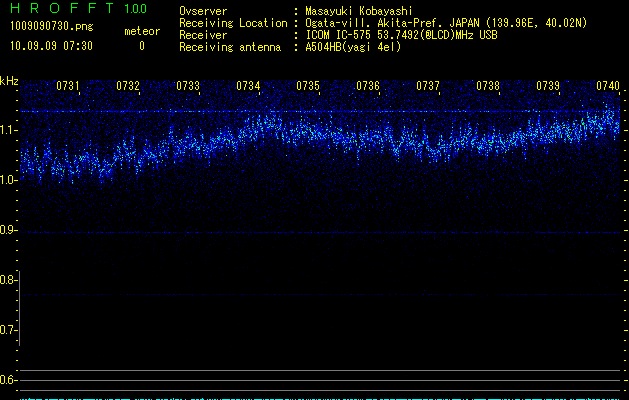Click the 0735 time marker
Image resolution: width=629 pixels, height=400 pixels.
[x=308, y=87]
